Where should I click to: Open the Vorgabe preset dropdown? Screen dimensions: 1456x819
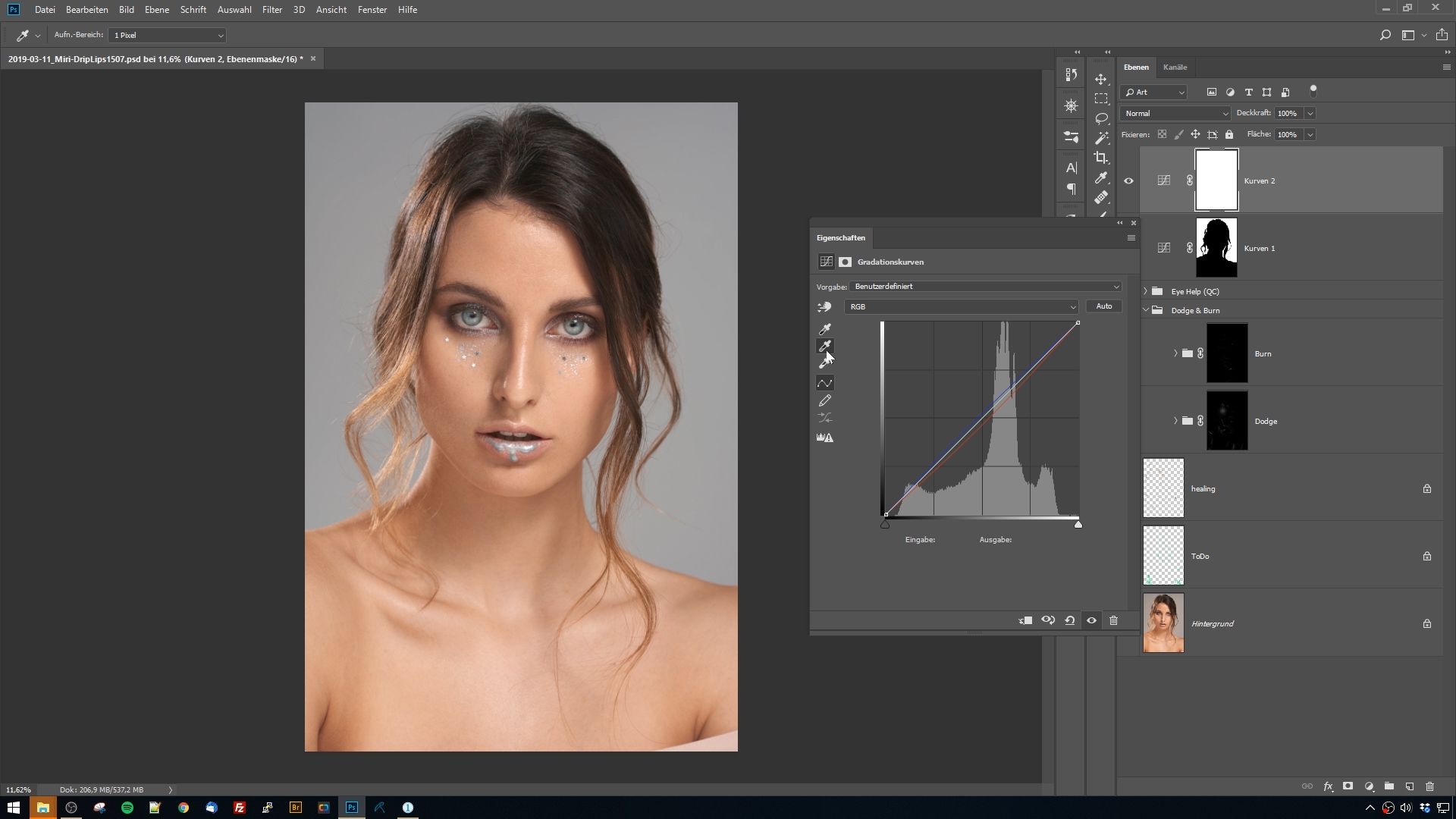985,287
